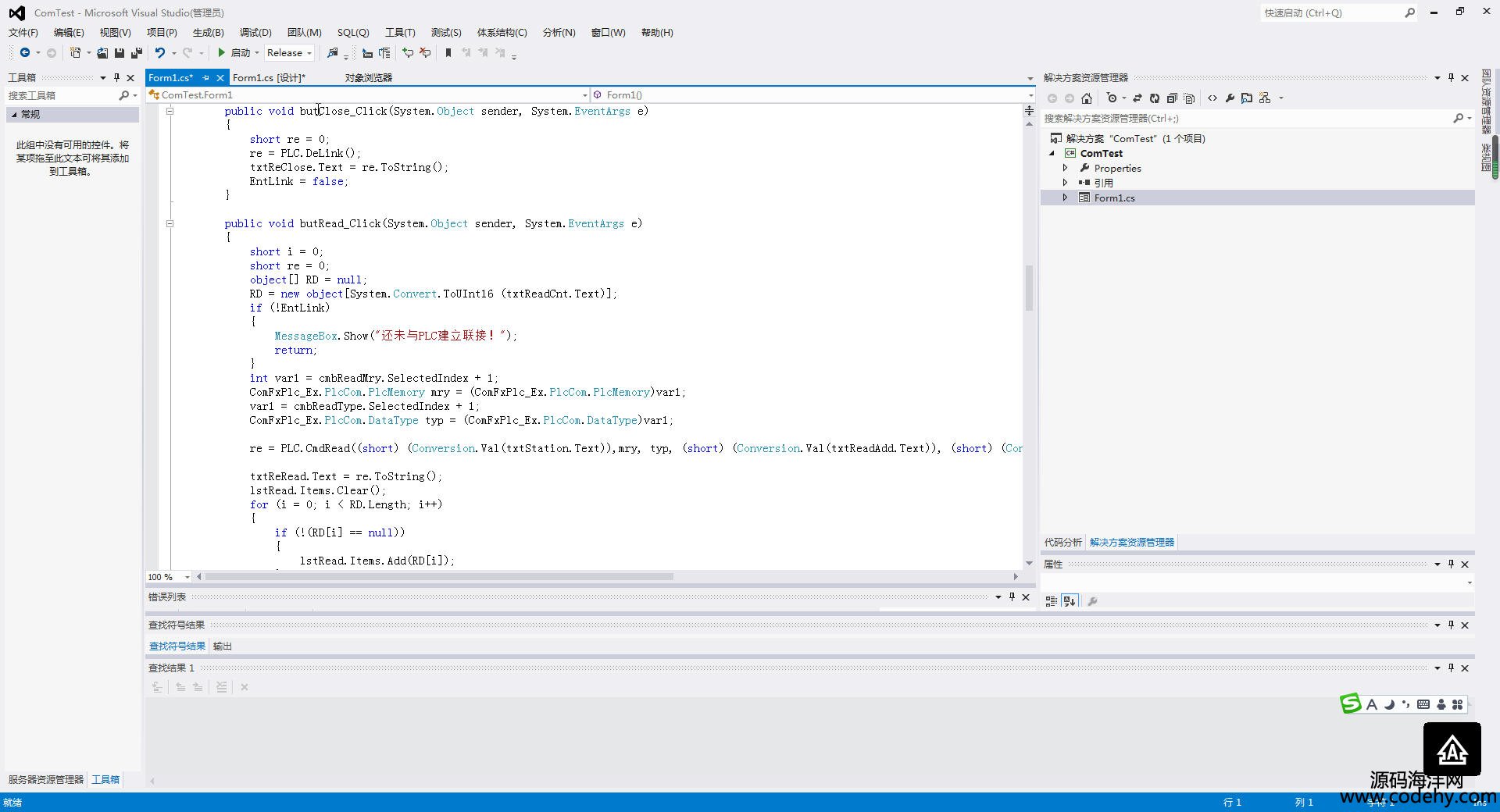Toggle alphabetical sort in Properties panel
Viewport: 1500px width, 812px height.
(1070, 601)
